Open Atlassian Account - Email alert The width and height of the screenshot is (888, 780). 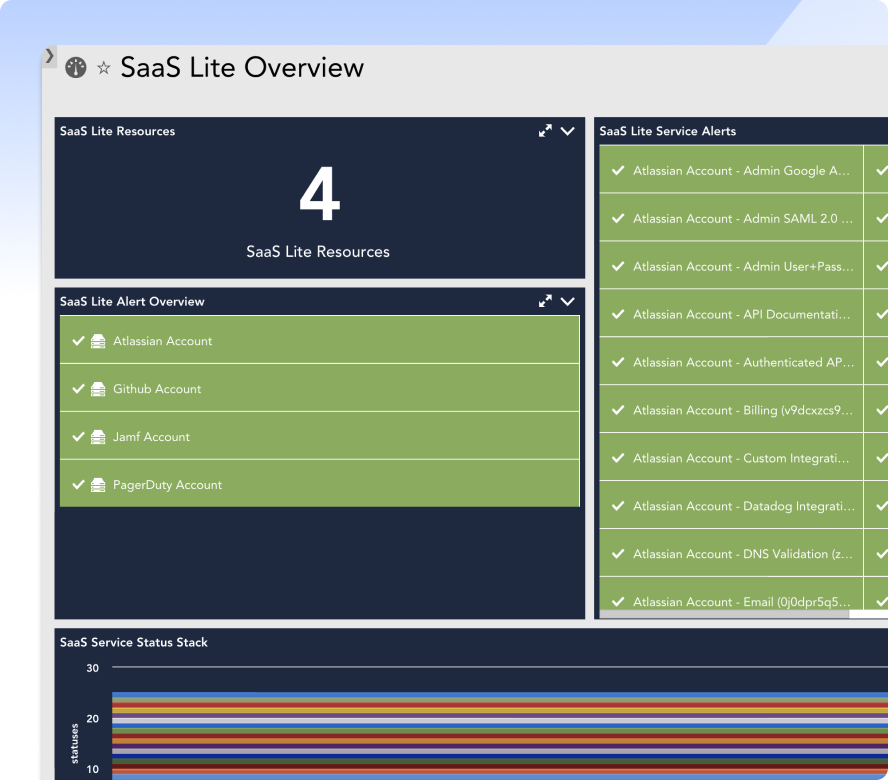click(x=731, y=594)
